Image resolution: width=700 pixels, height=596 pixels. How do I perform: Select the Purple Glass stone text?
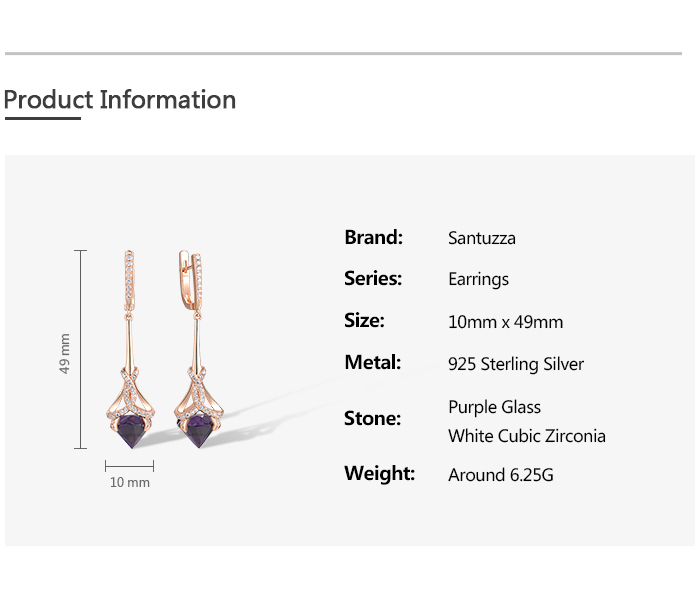494,407
